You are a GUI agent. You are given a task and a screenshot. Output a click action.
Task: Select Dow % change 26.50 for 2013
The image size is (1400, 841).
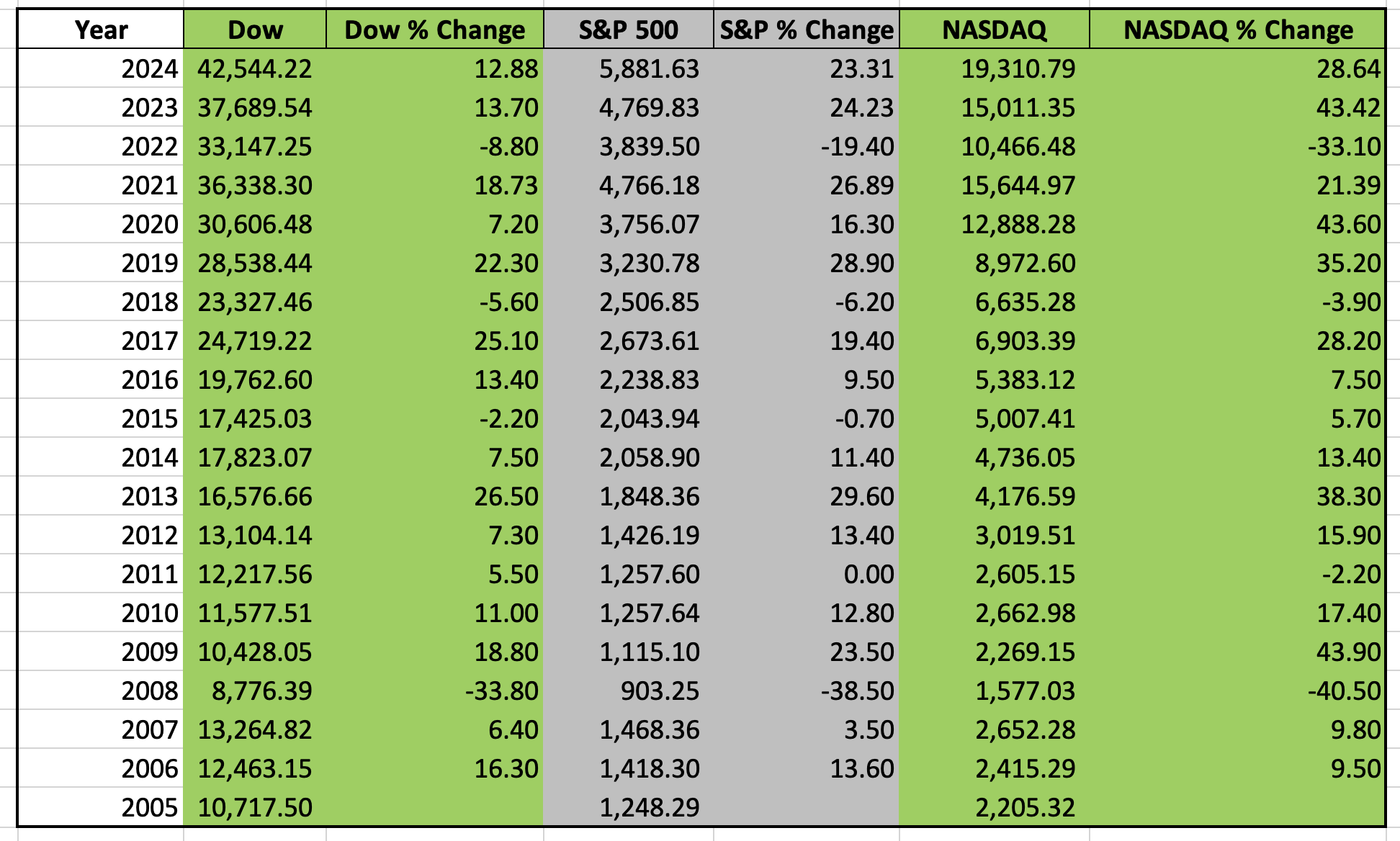point(435,496)
